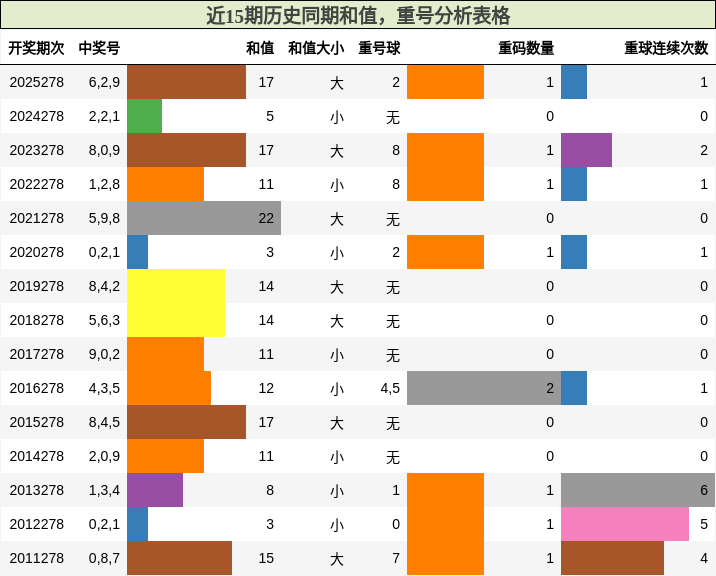This screenshot has width=716, height=576.
Task: Click the blue streak bar in row 2016278
Action: 574,388
